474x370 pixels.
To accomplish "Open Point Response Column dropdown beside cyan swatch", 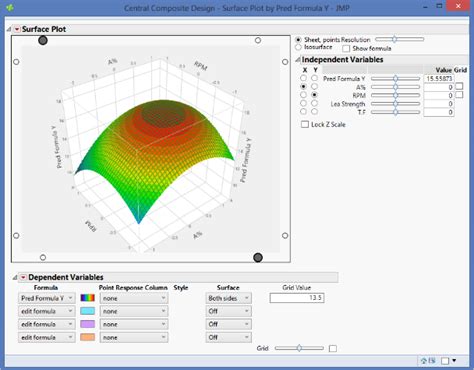I will tap(134, 311).
